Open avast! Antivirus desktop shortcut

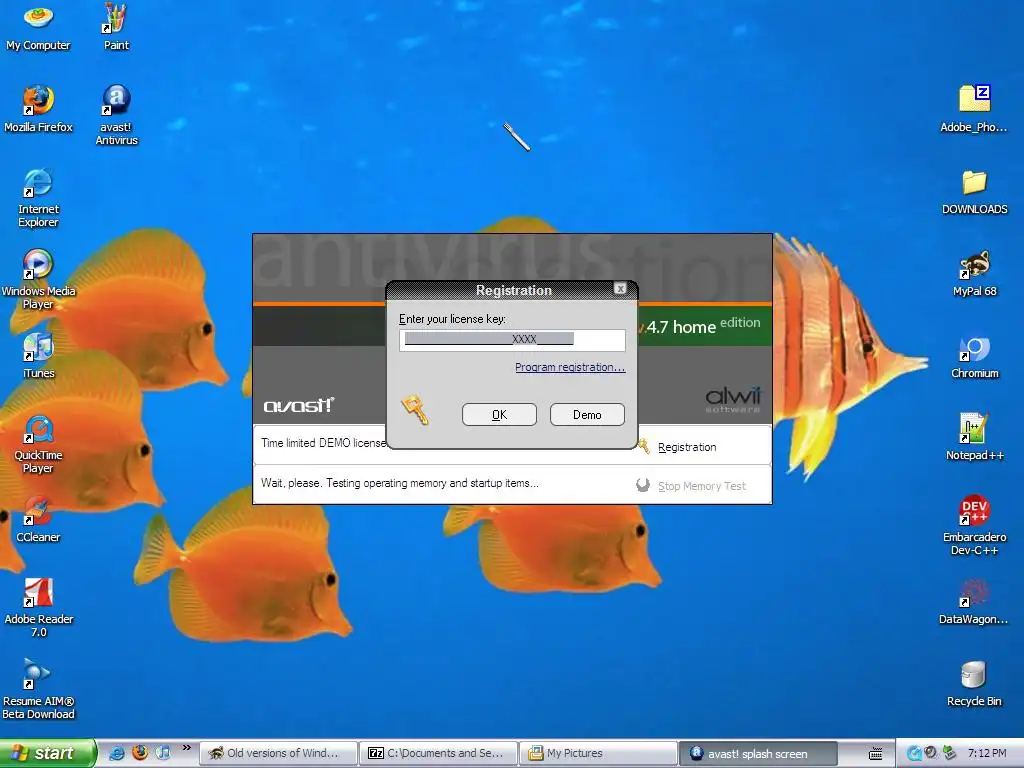[x=116, y=115]
